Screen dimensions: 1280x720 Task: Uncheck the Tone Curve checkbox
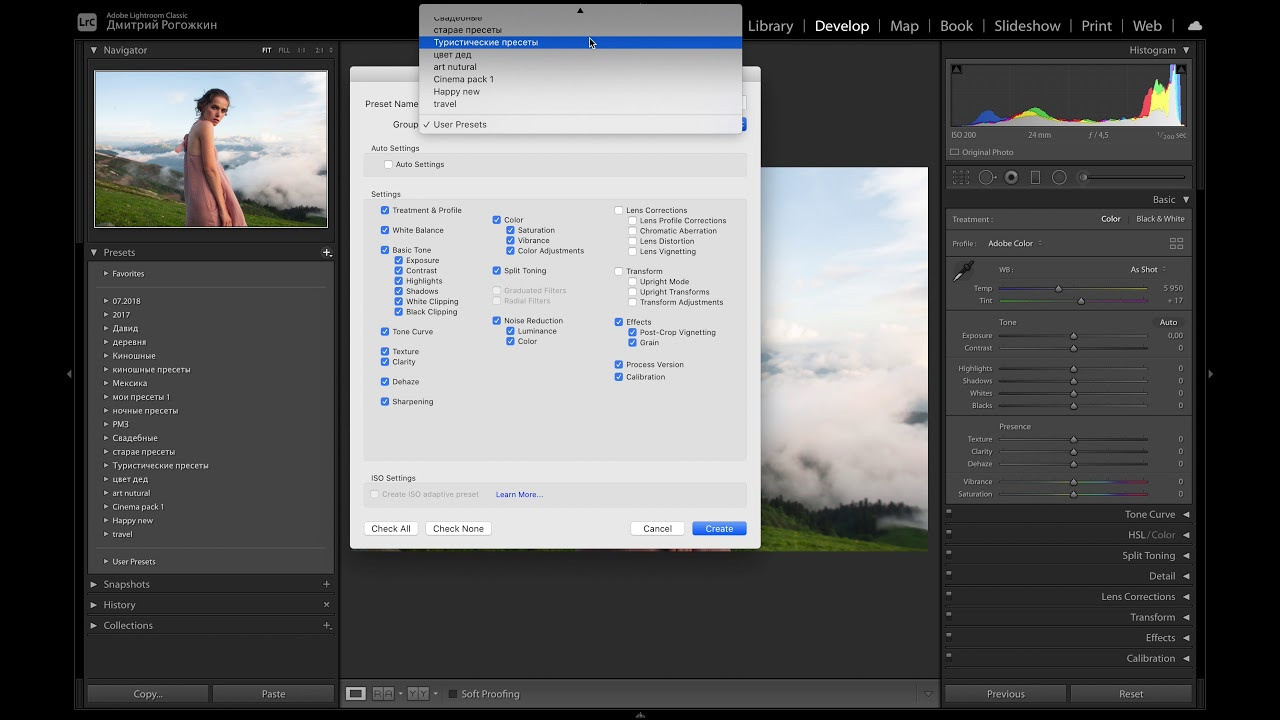(385, 332)
